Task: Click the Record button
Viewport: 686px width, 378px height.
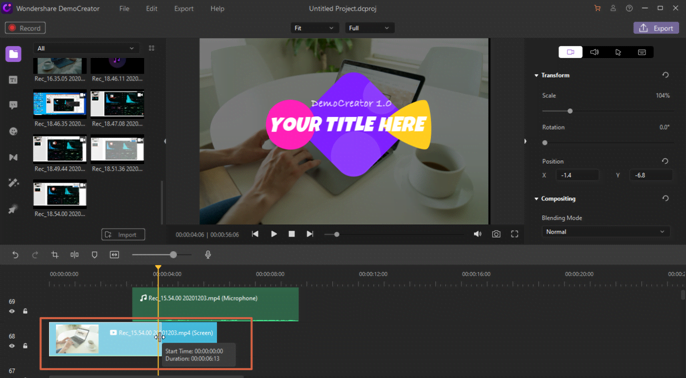Action: point(25,28)
